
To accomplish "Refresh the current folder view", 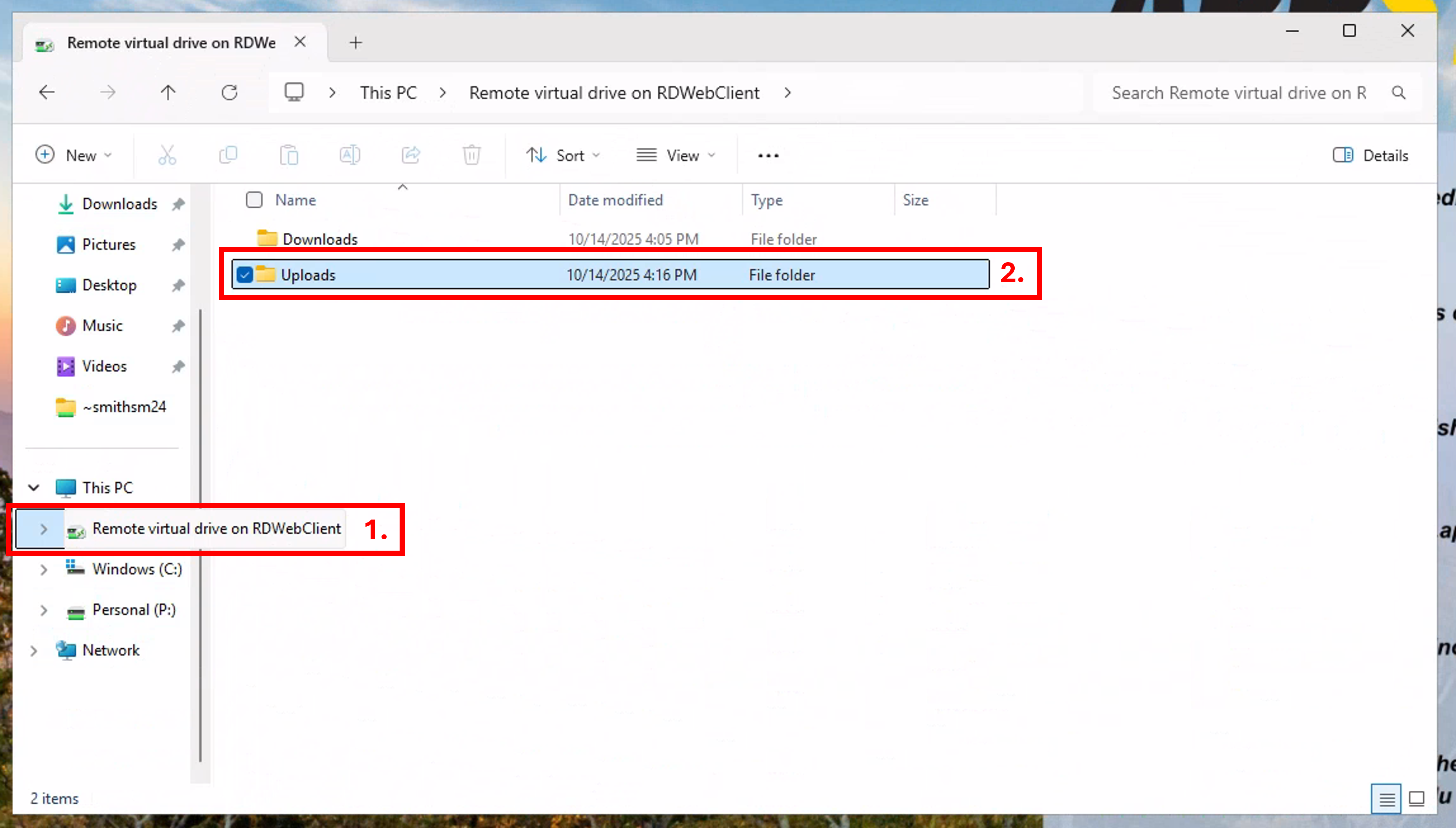I will (229, 92).
